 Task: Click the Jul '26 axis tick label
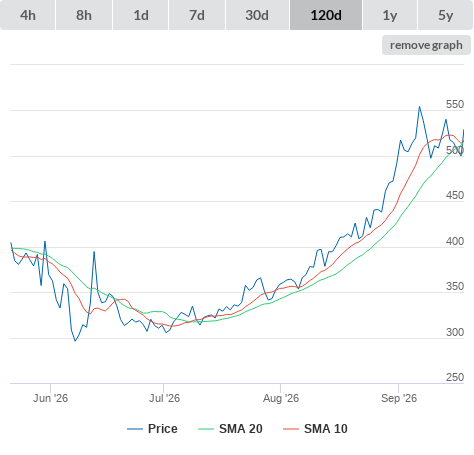tap(164, 398)
